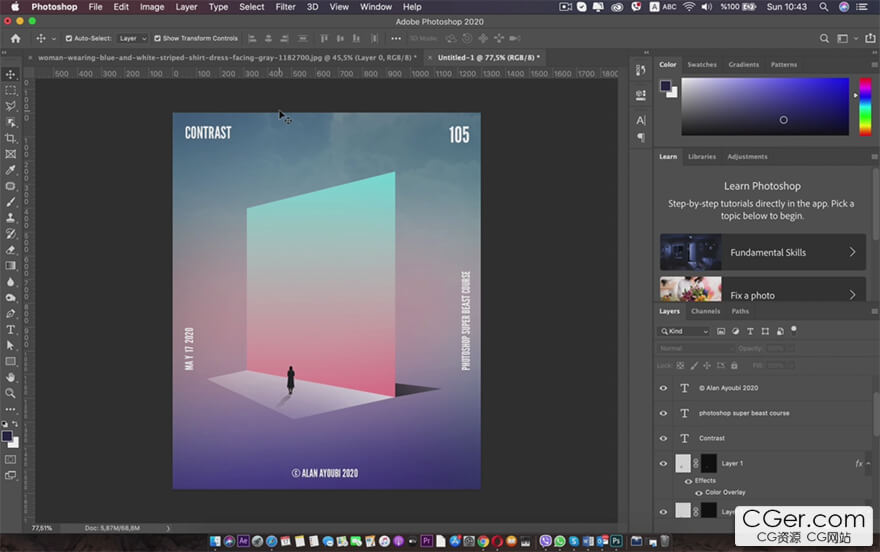Click the zoom percentage field 77,51%
880x552 pixels.
[42, 528]
